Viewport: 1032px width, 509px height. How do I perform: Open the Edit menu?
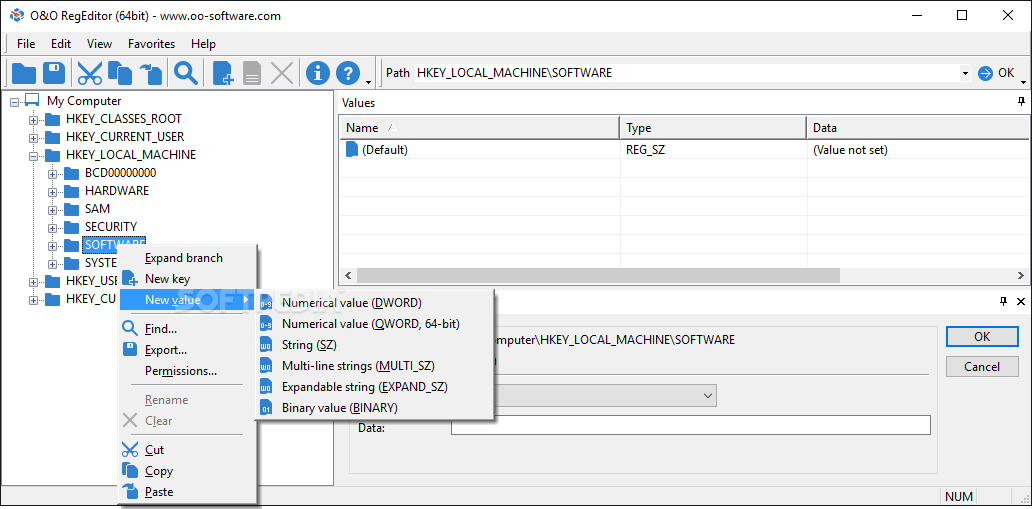point(61,44)
